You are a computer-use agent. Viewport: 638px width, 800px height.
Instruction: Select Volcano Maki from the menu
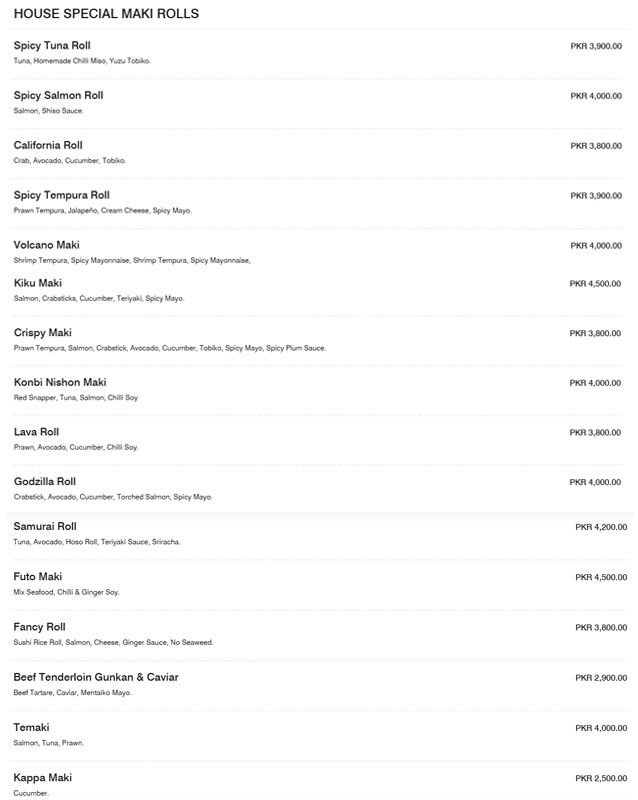pyautogui.click(x=46, y=245)
